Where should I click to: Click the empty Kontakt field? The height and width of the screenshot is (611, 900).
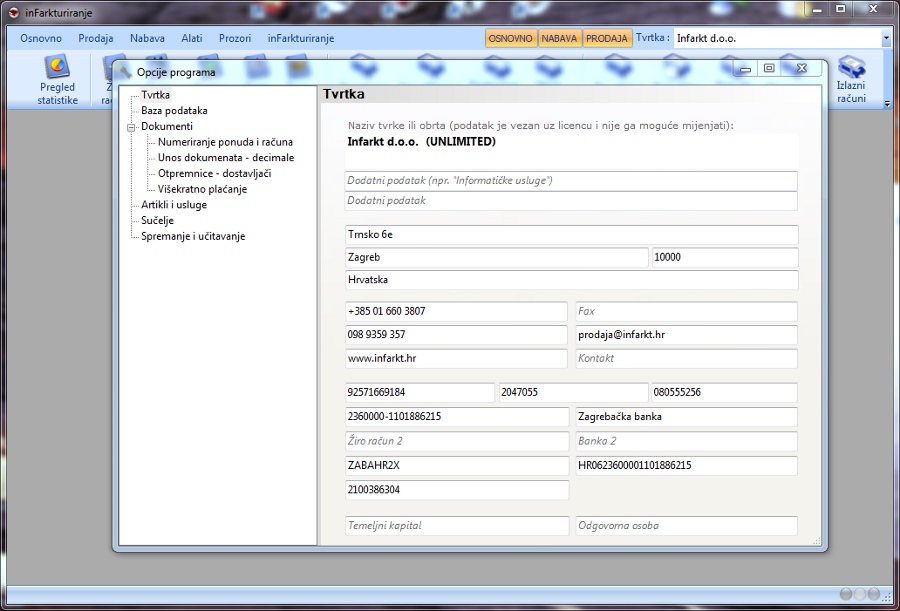686,358
